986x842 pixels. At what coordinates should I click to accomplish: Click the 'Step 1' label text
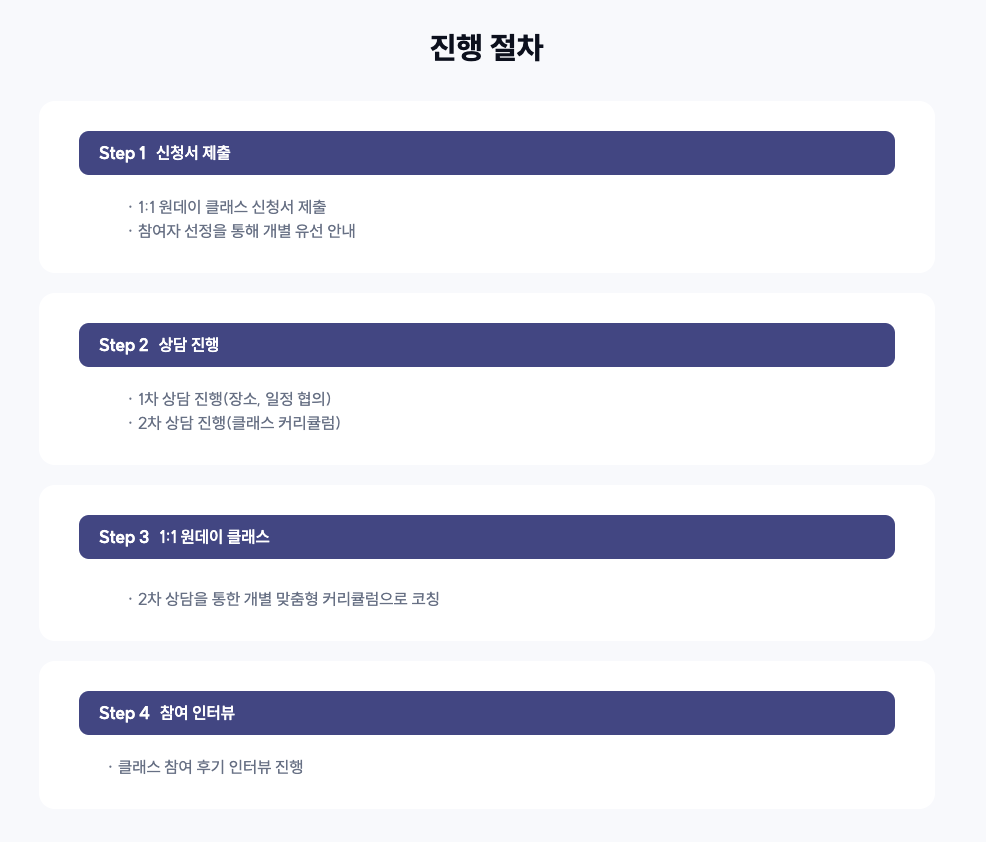pyautogui.click(x=122, y=153)
